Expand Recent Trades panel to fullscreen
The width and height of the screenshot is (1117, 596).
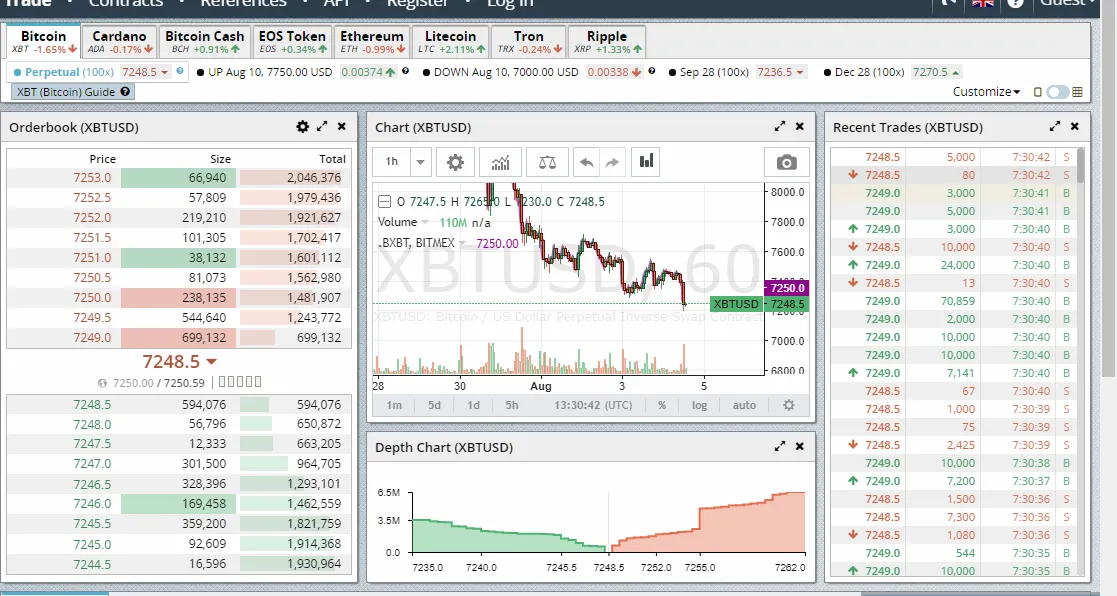[x=1054, y=126]
